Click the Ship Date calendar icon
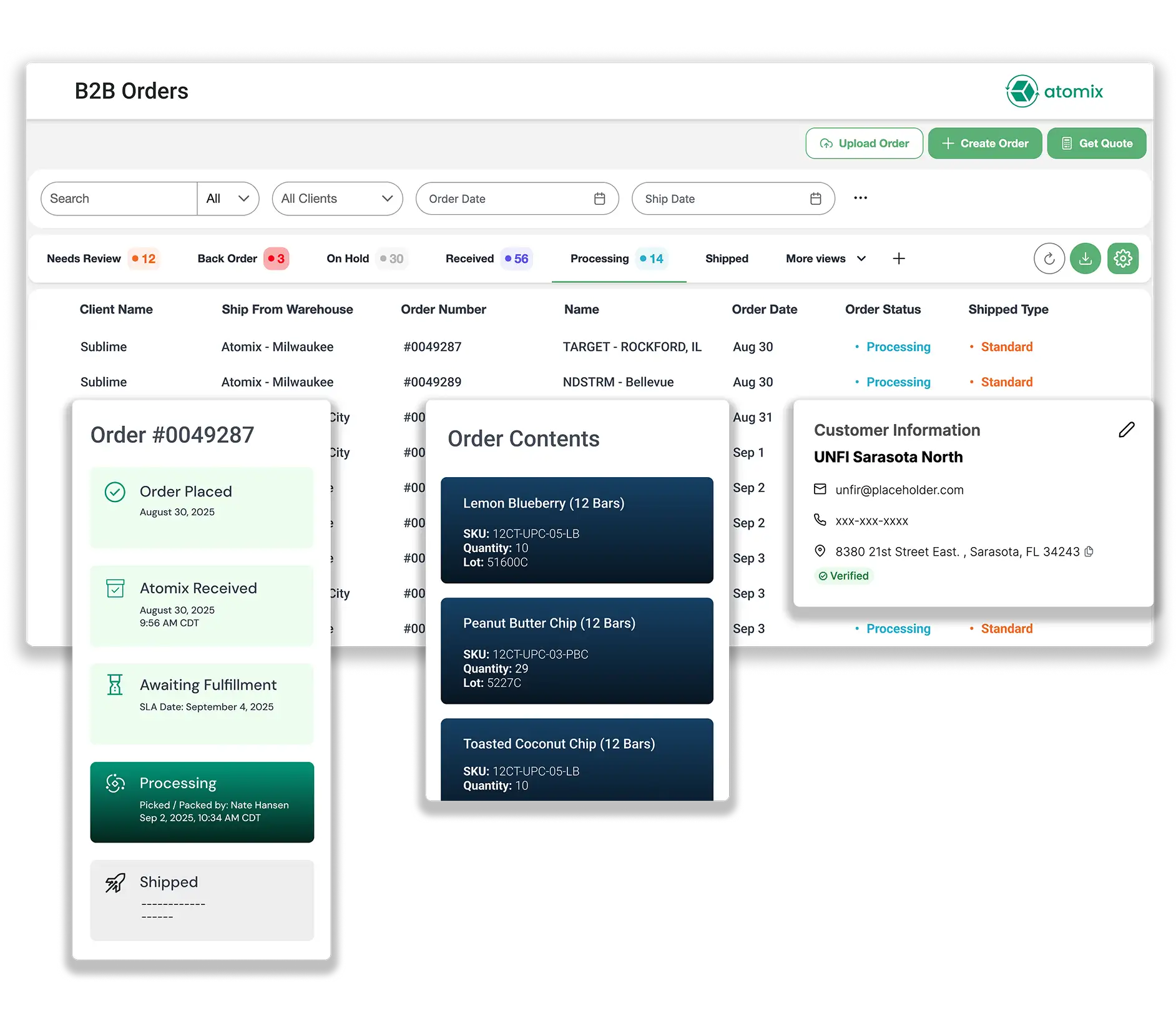Screen dimensions: 1176x1036 pyautogui.click(x=815, y=199)
